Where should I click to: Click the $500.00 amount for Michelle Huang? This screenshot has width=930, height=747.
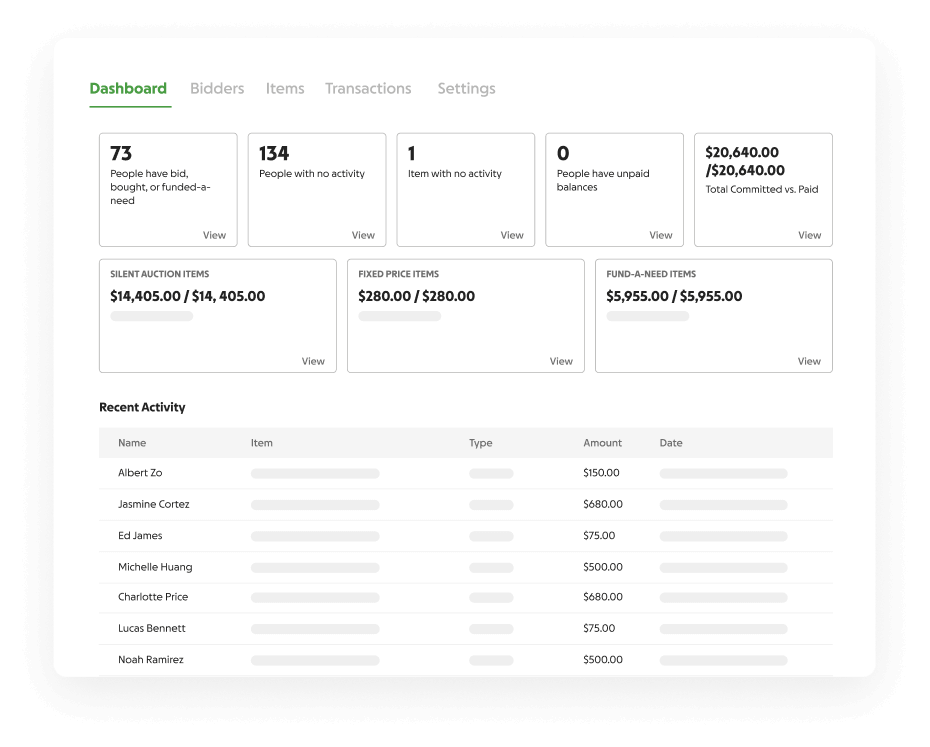pos(603,567)
